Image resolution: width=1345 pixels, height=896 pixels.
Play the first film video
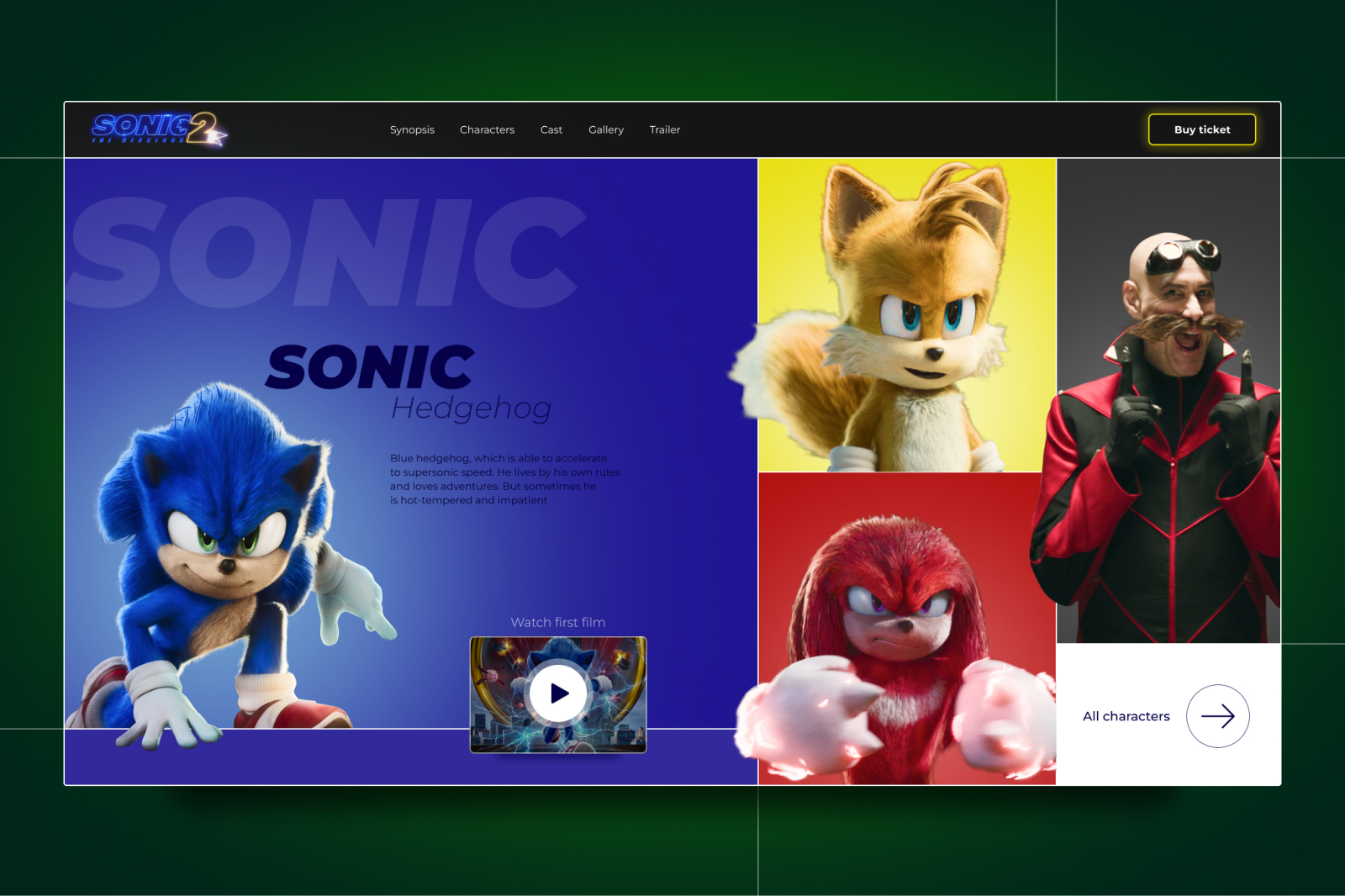558,693
